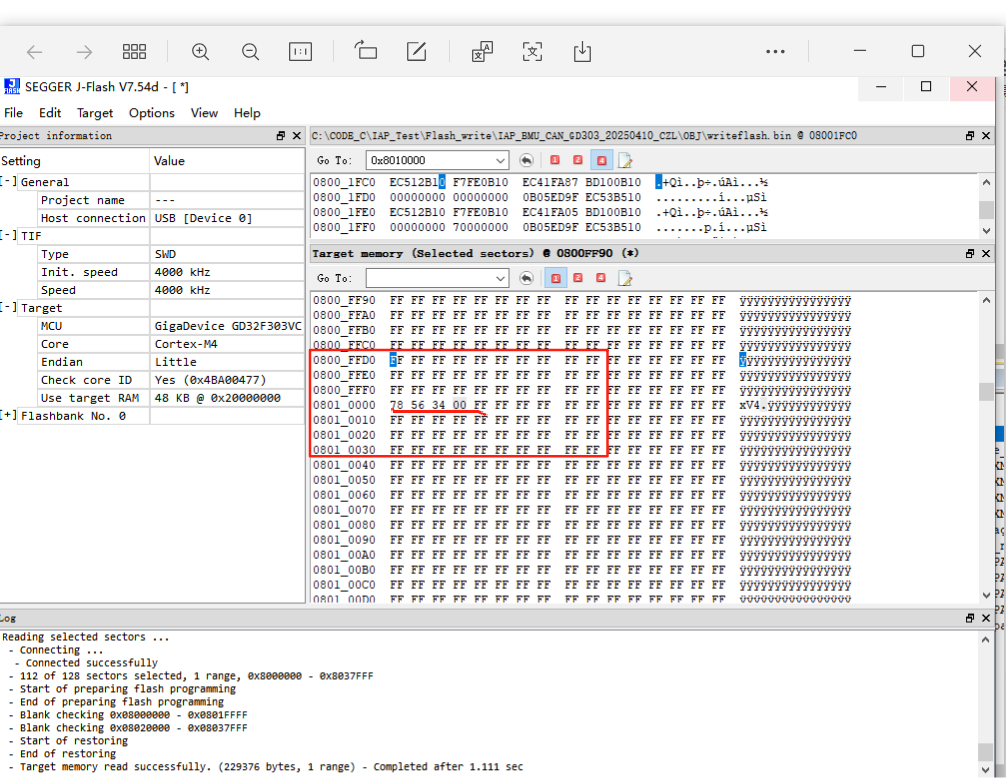1006x778 pixels.
Task: Open the Help menu
Action: (247, 113)
